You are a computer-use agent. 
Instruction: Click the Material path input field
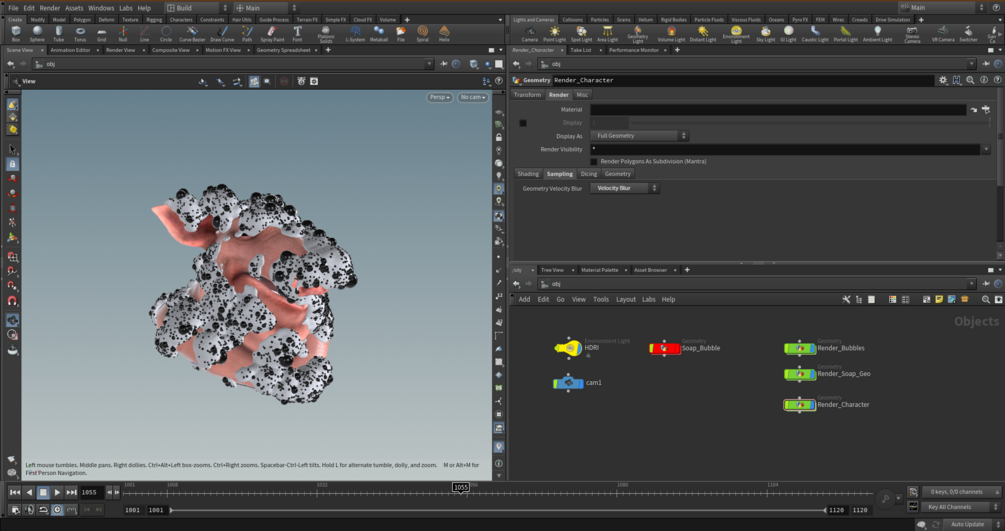coord(778,110)
